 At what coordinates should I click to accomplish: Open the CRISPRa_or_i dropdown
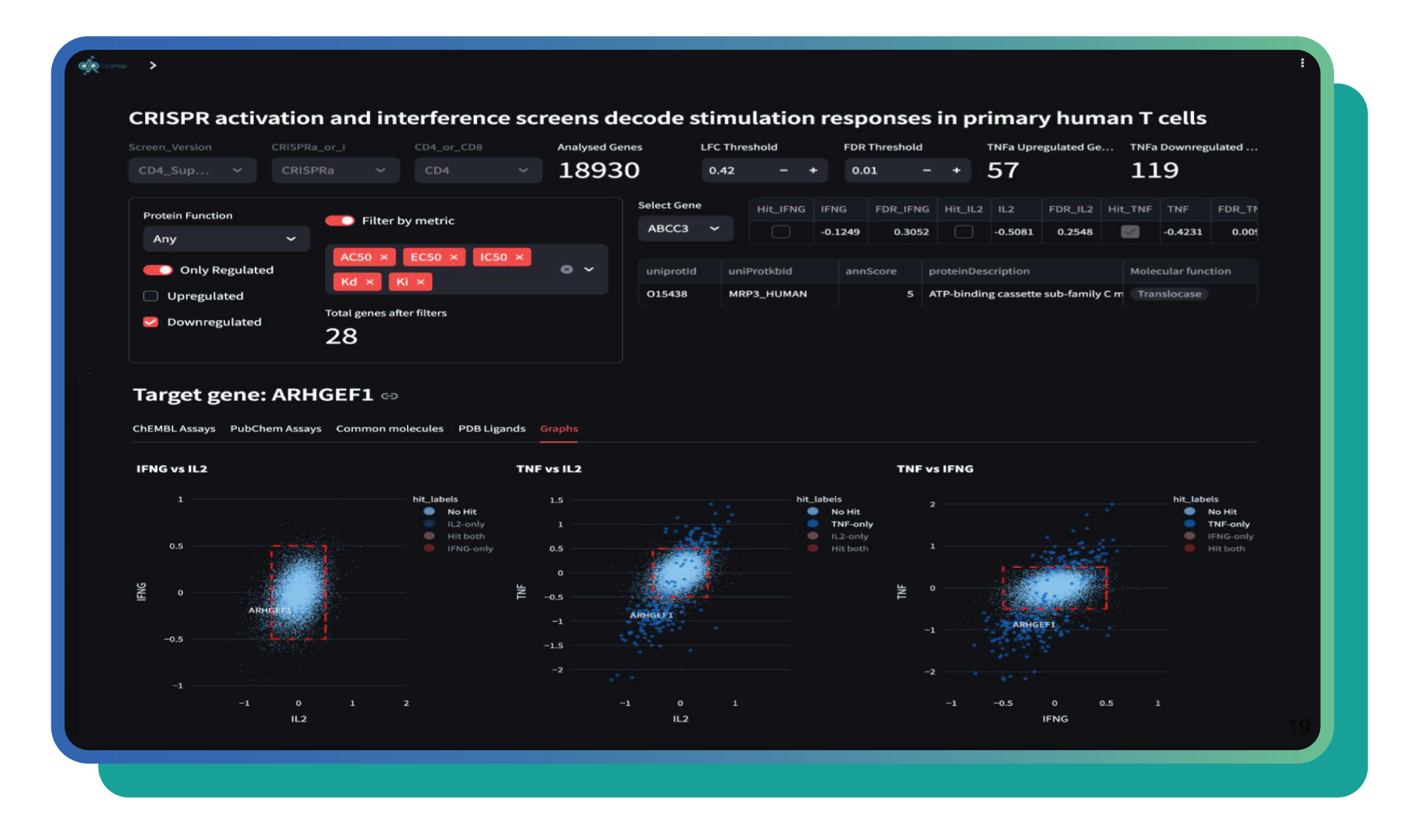(335, 170)
